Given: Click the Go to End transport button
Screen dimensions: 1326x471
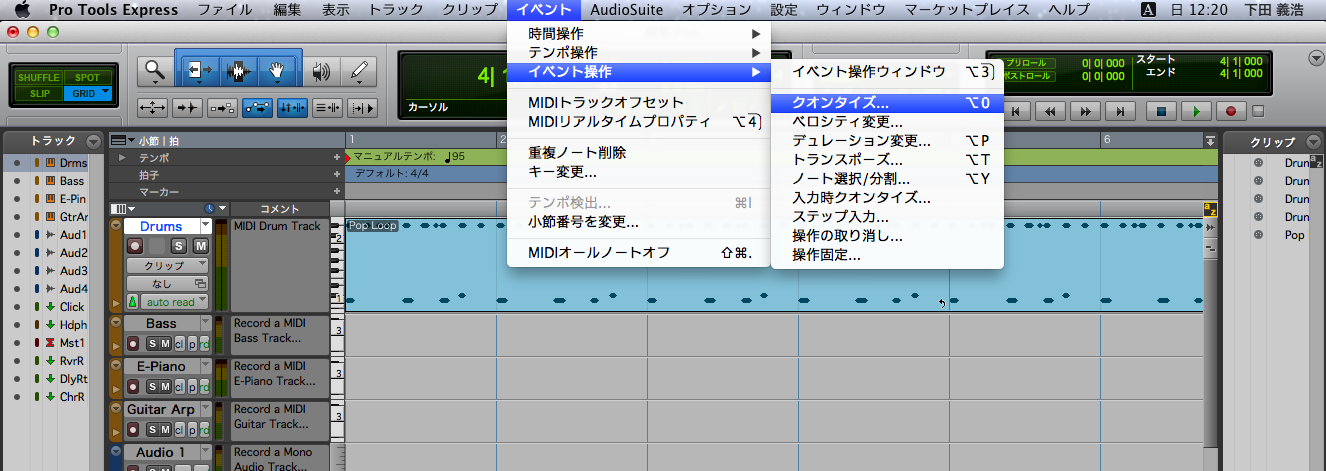Looking at the screenshot, I should pos(1122,111).
